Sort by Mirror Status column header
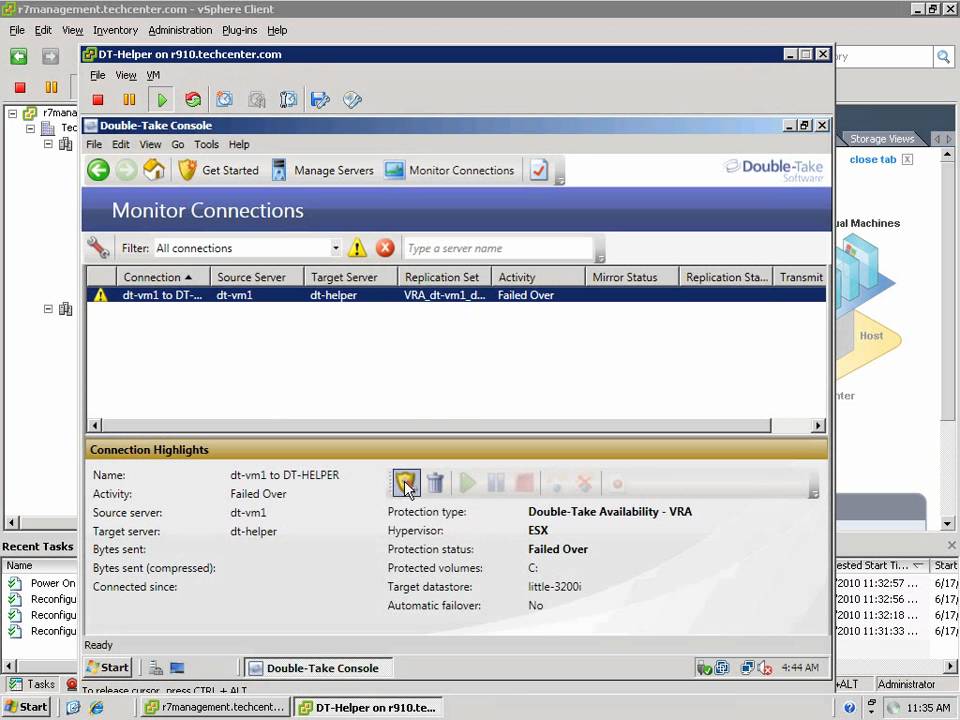Viewport: 960px width, 720px height. point(632,277)
